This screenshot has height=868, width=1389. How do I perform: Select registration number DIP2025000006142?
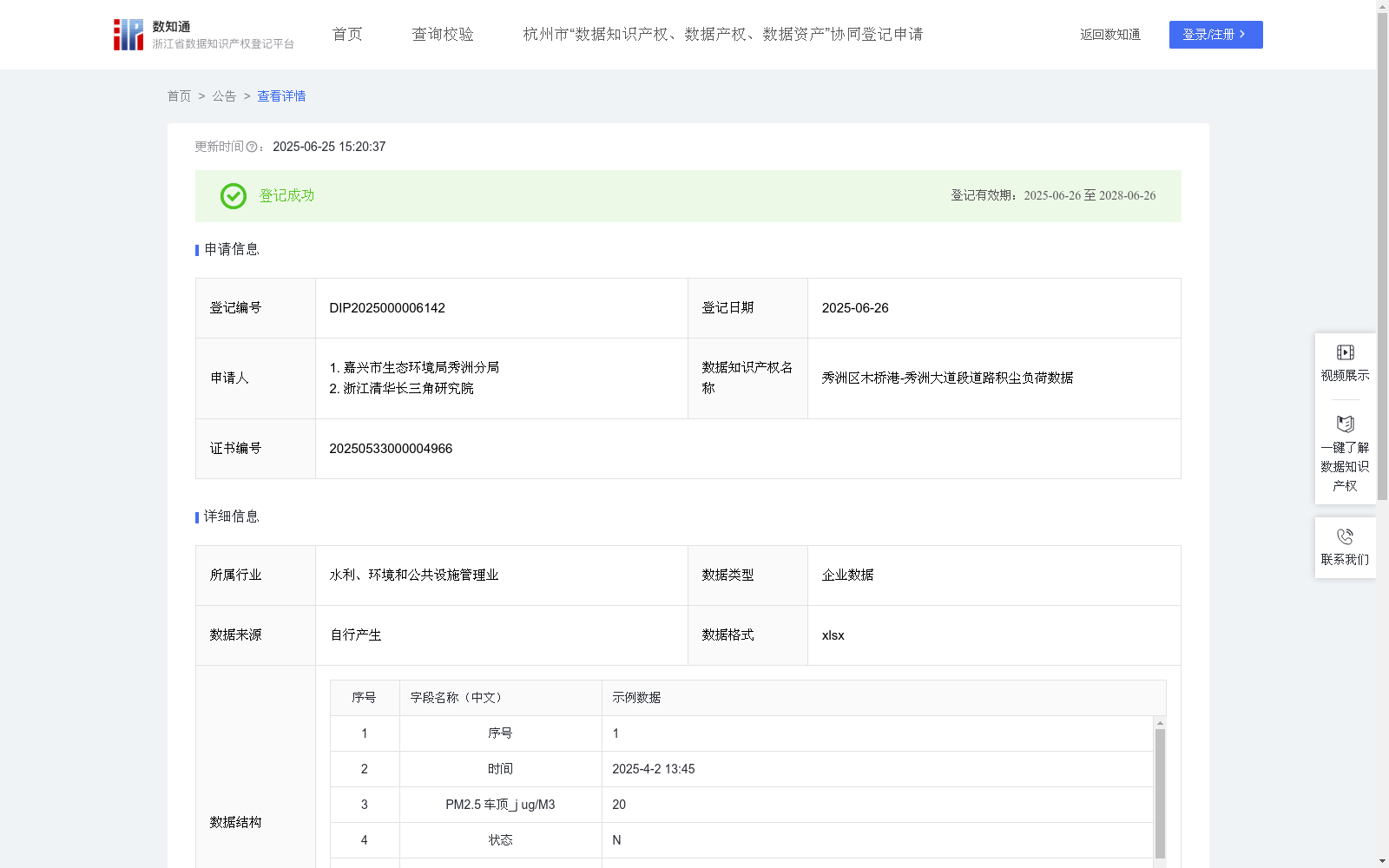pyautogui.click(x=387, y=308)
